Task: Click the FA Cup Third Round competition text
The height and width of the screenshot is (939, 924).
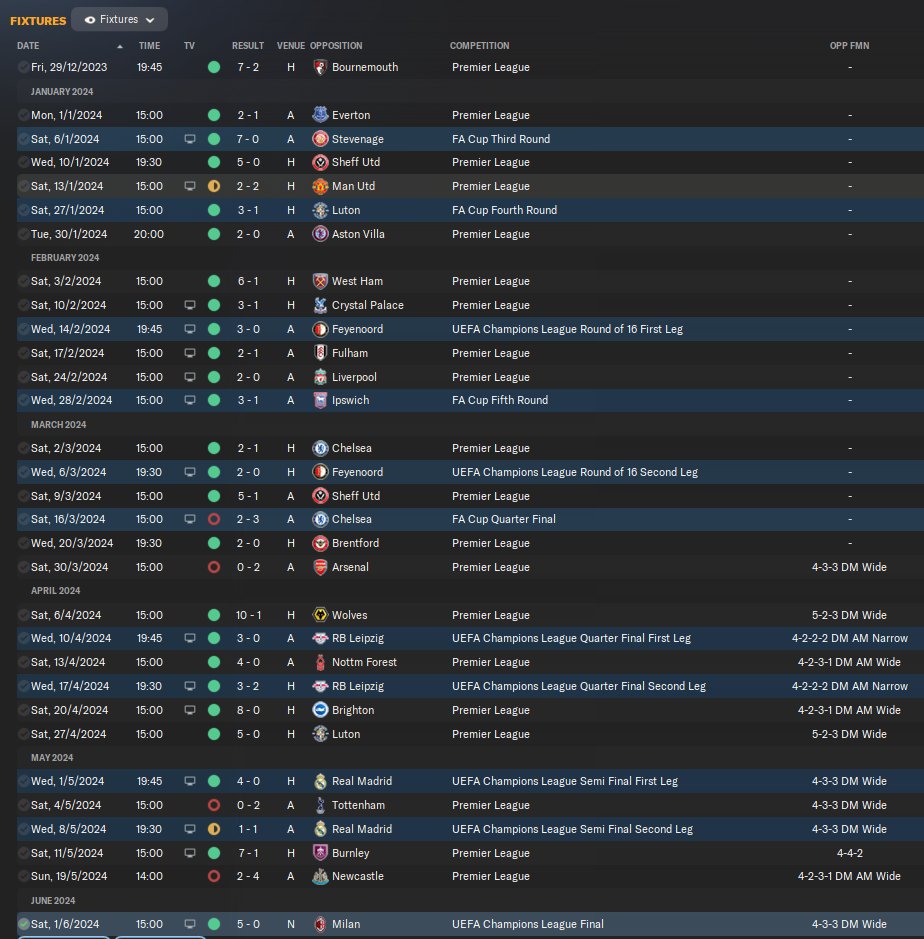Action: tap(501, 139)
